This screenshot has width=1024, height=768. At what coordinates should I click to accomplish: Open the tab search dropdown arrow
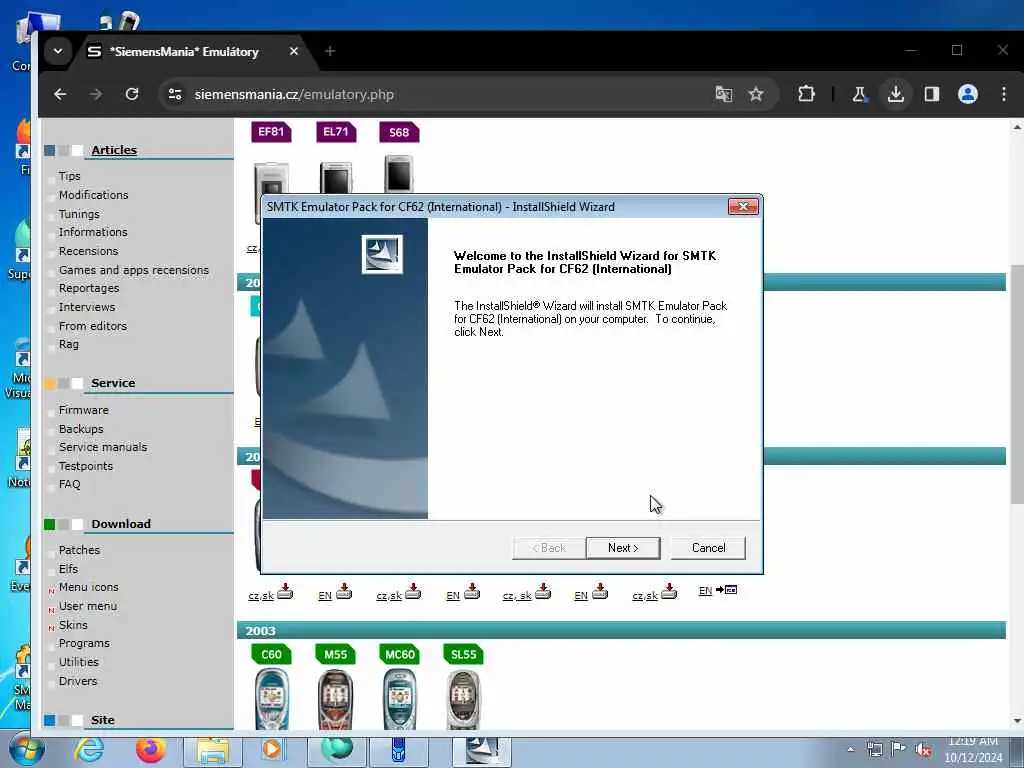pyautogui.click(x=58, y=51)
